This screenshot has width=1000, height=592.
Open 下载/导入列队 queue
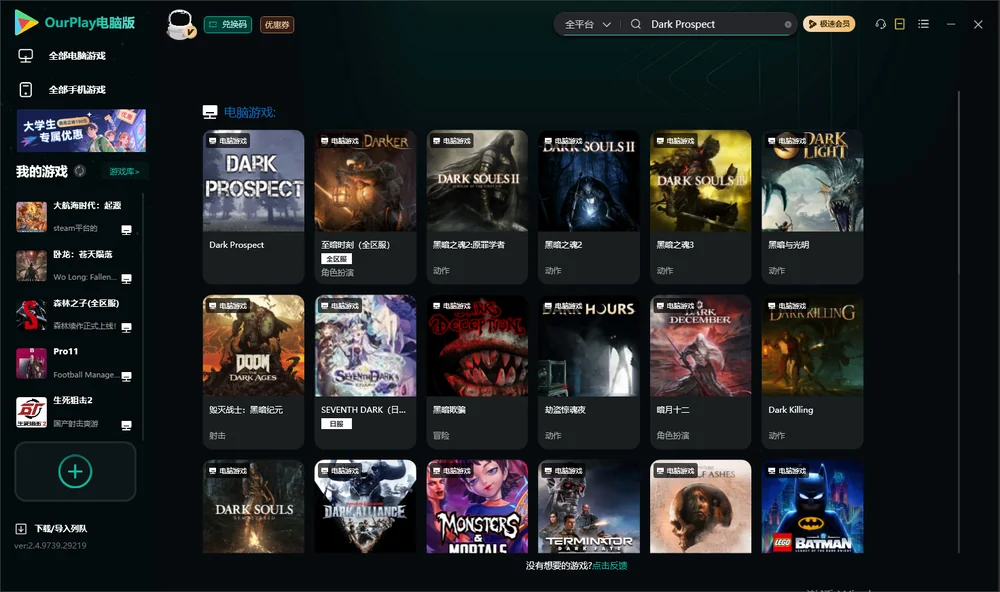(61, 529)
